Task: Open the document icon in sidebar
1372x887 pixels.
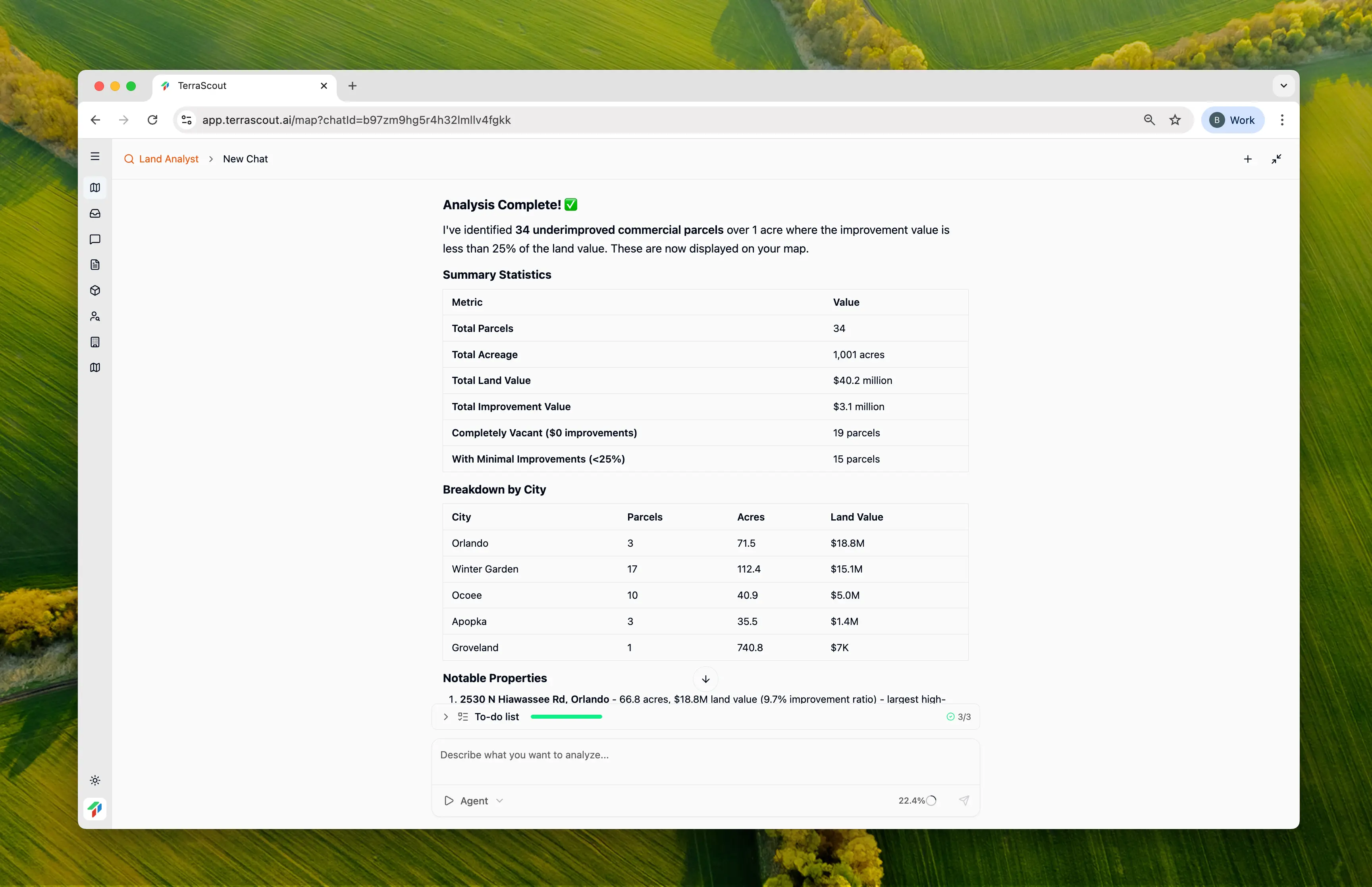Action: click(x=95, y=265)
